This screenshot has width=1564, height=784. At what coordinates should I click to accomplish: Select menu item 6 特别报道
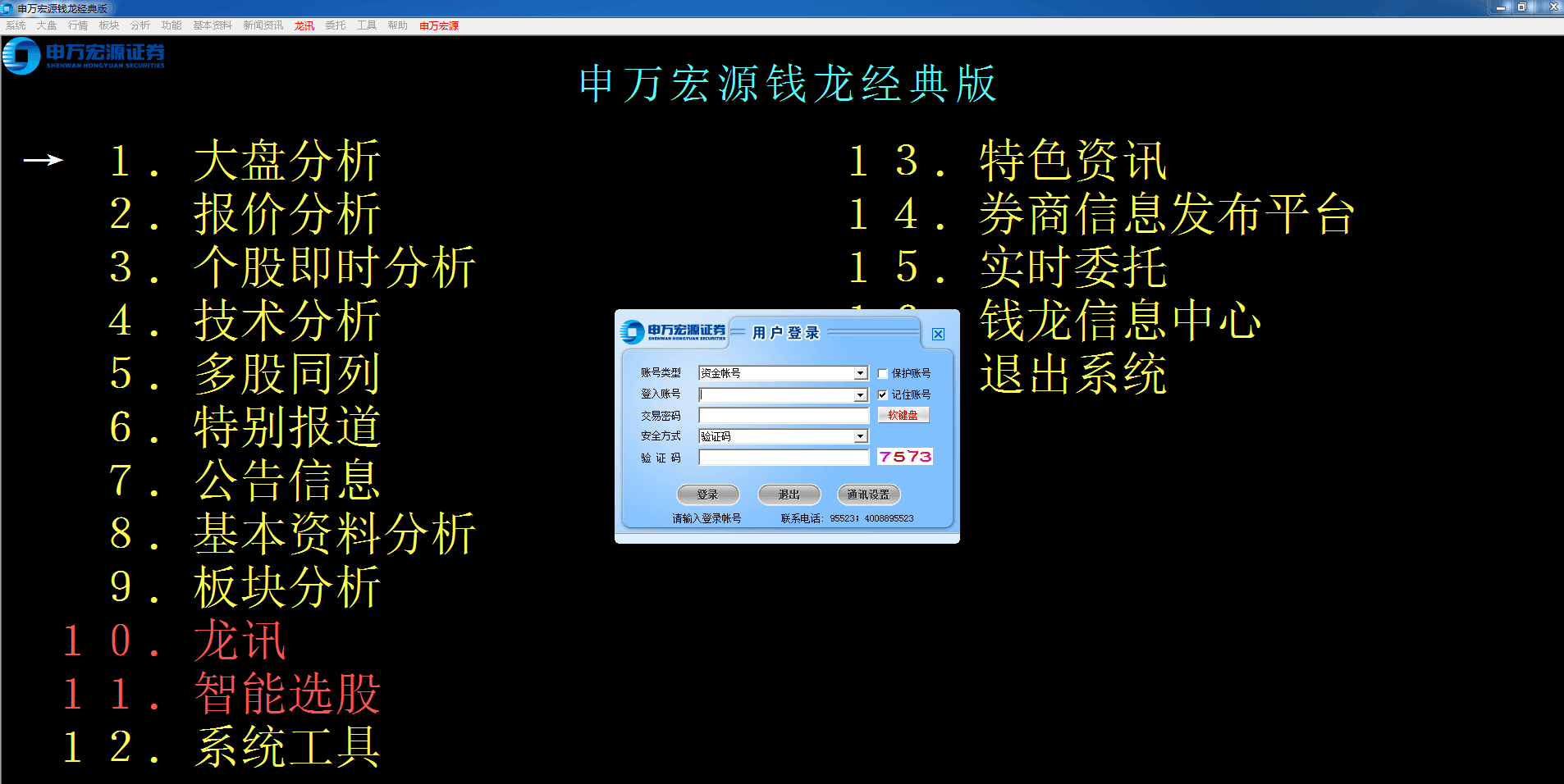tap(245, 426)
